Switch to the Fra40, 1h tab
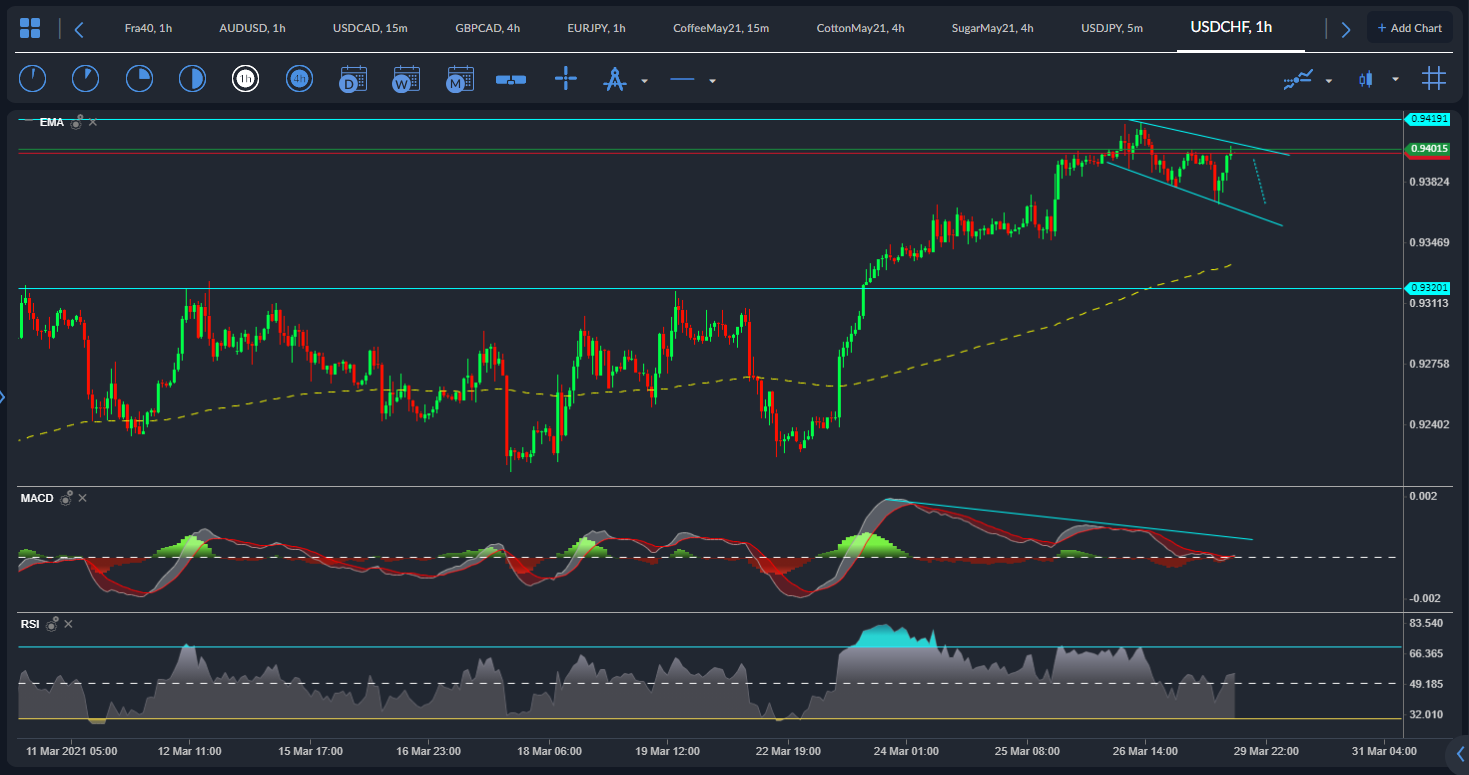This screenshot has height=775, width=1469. (x=148, y=28)
